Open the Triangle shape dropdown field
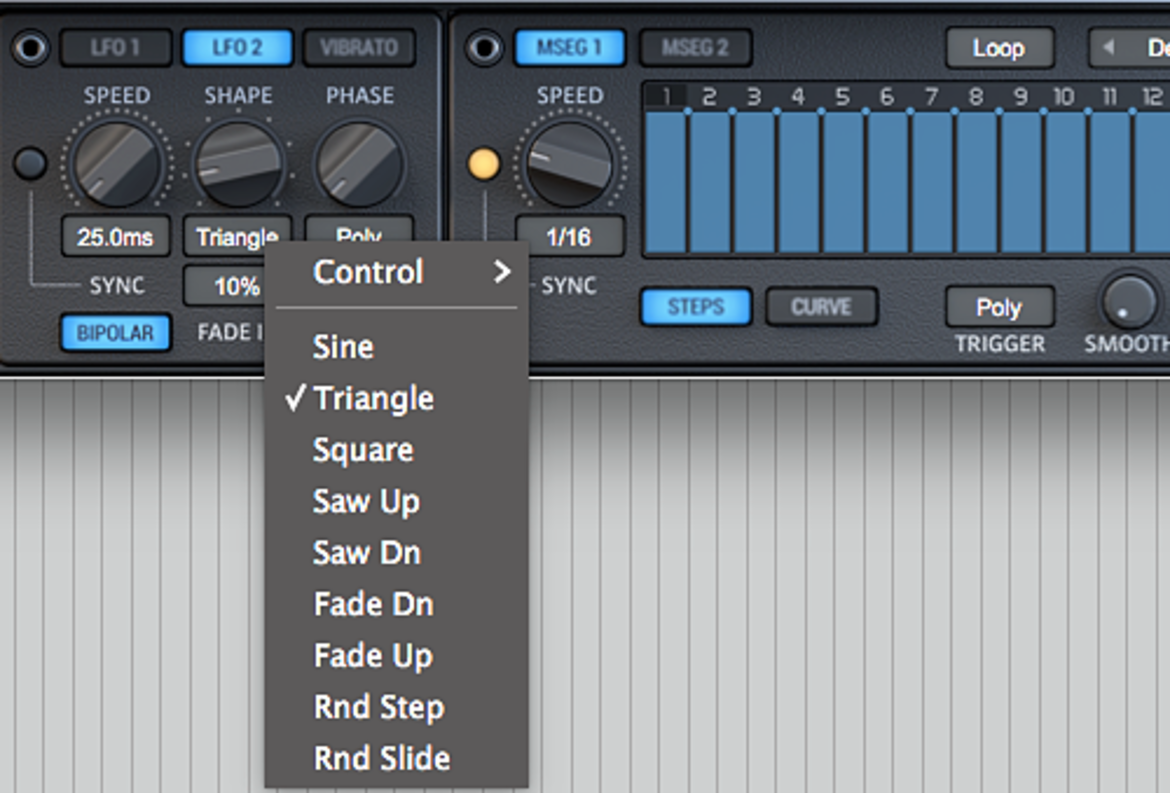 tap(237, 236)
